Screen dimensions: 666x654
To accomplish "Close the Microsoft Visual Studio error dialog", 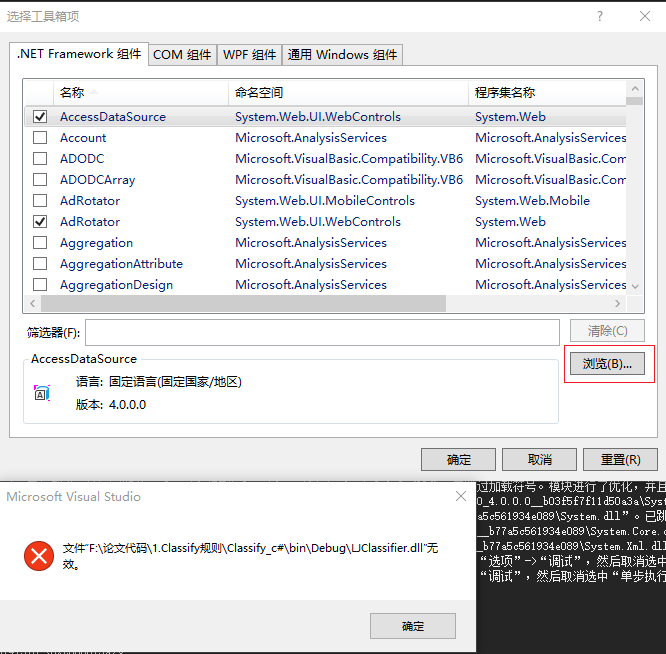I will coord(461,496).
